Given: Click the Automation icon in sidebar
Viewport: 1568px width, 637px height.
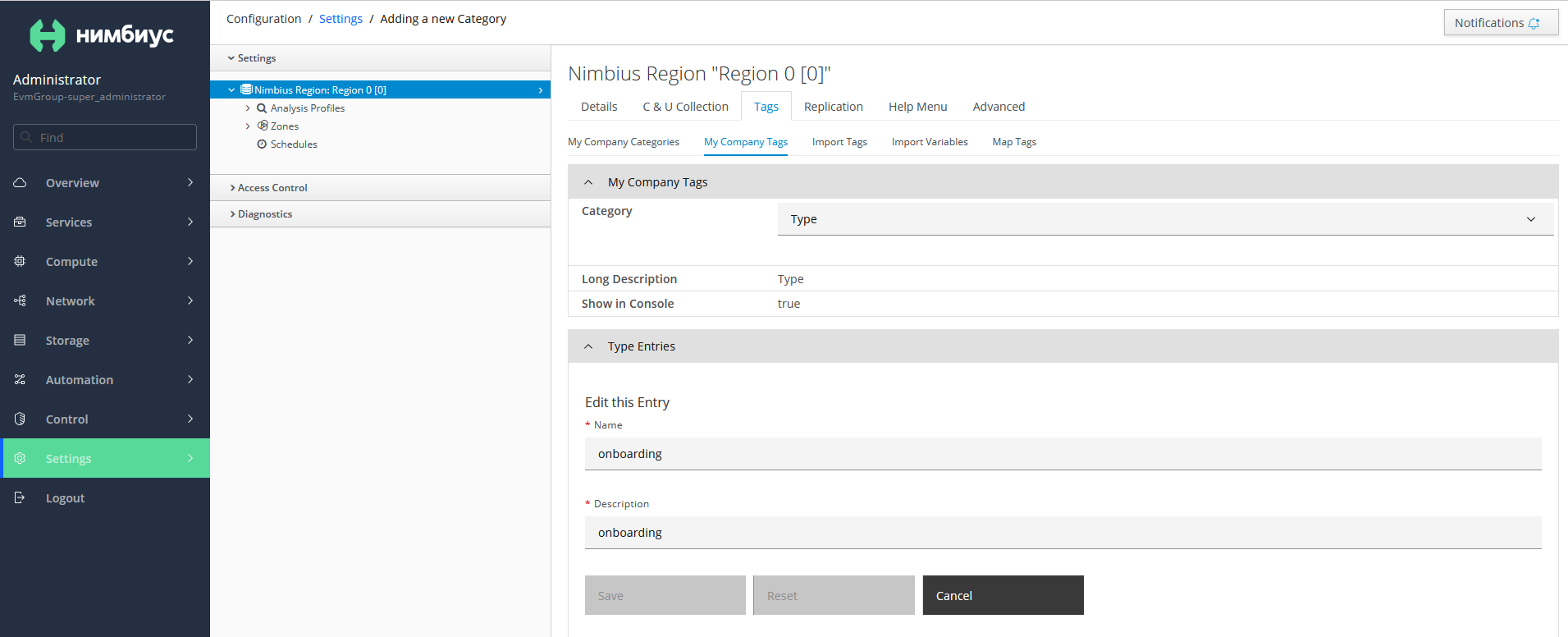Looking at the screenshot, I should click(20, 379).
